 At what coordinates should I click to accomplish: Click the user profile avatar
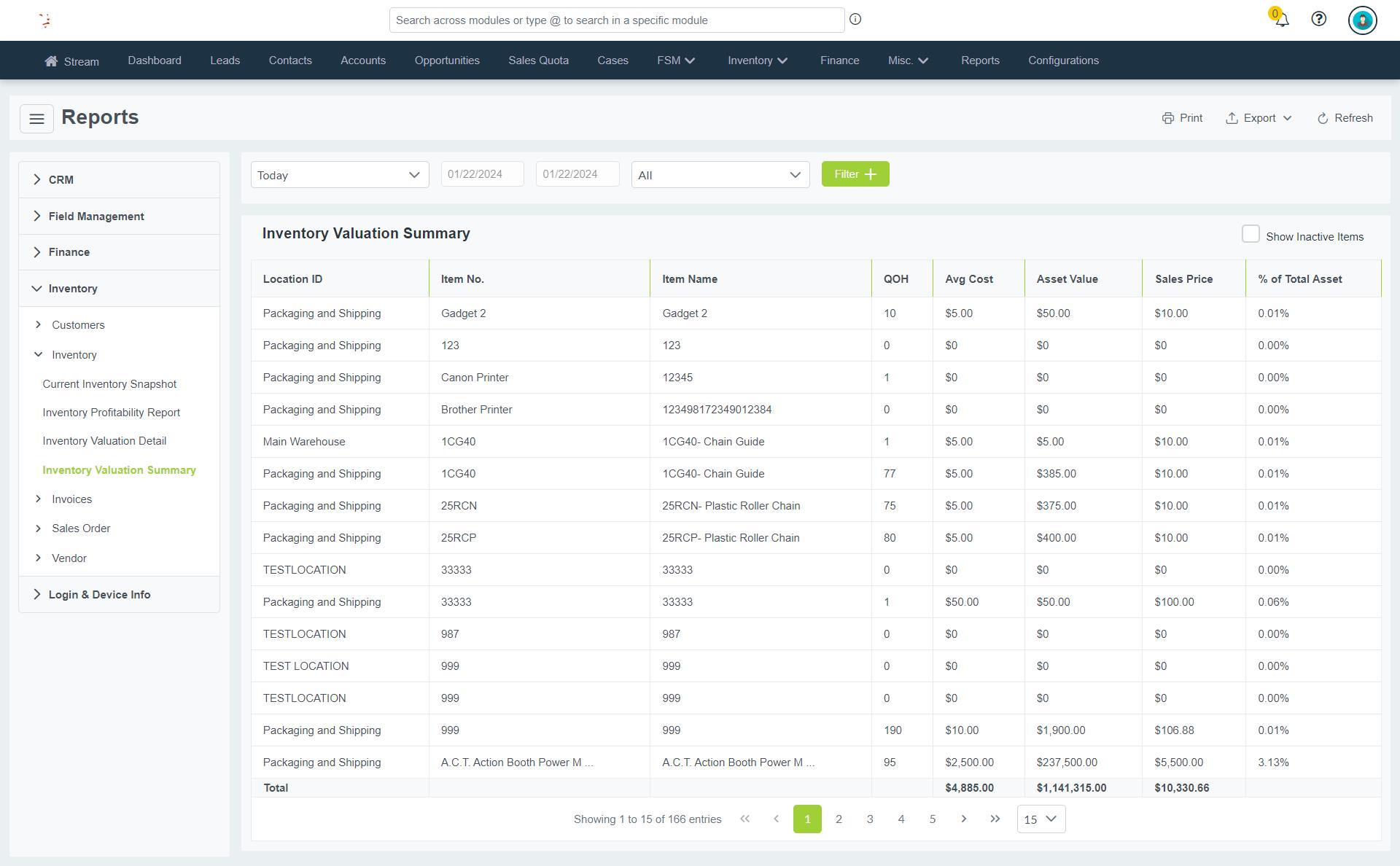tap(1362, 20)
